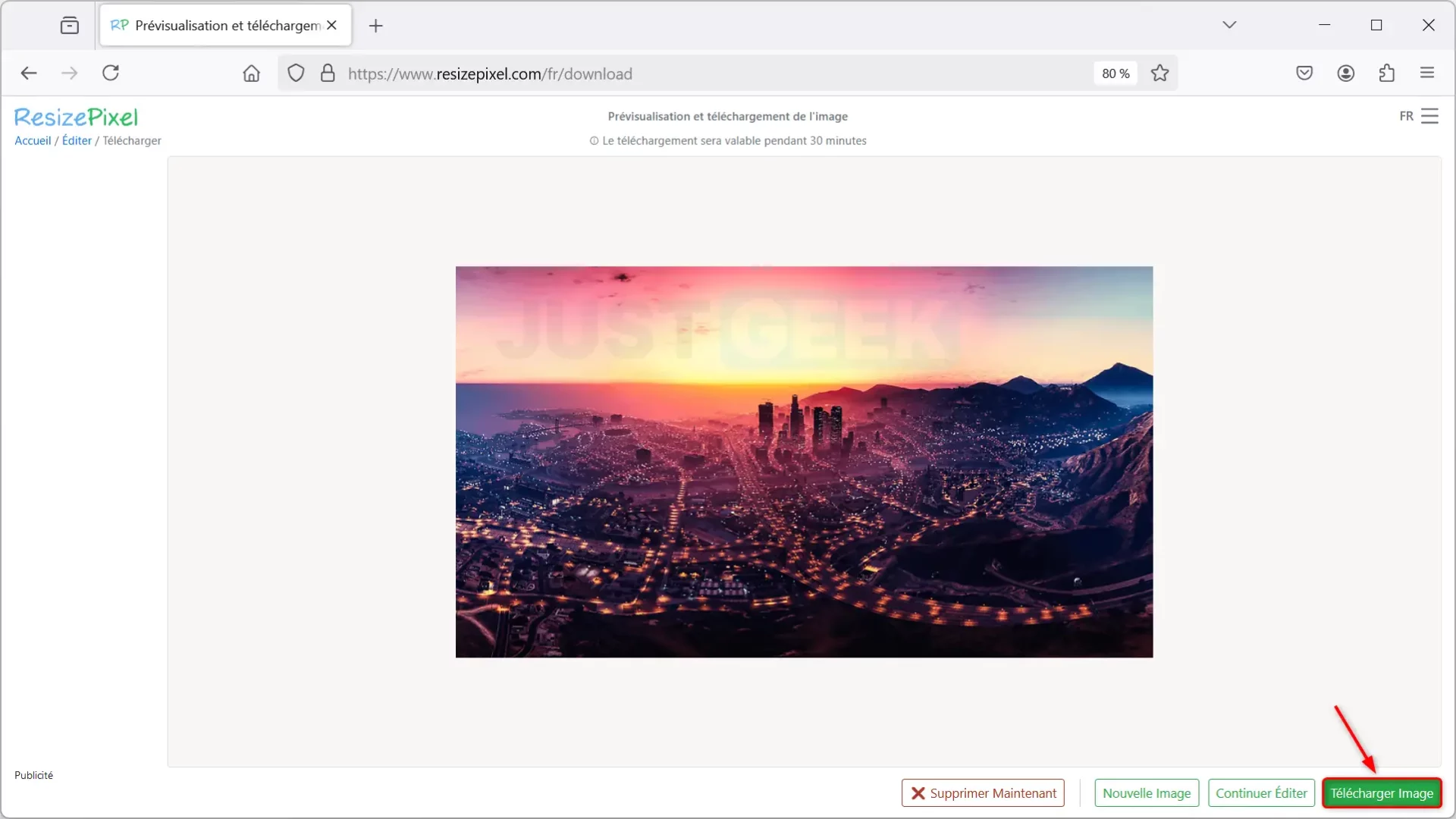Click the forward navigation arrow

pyautogui.click(x=69, y=73)
